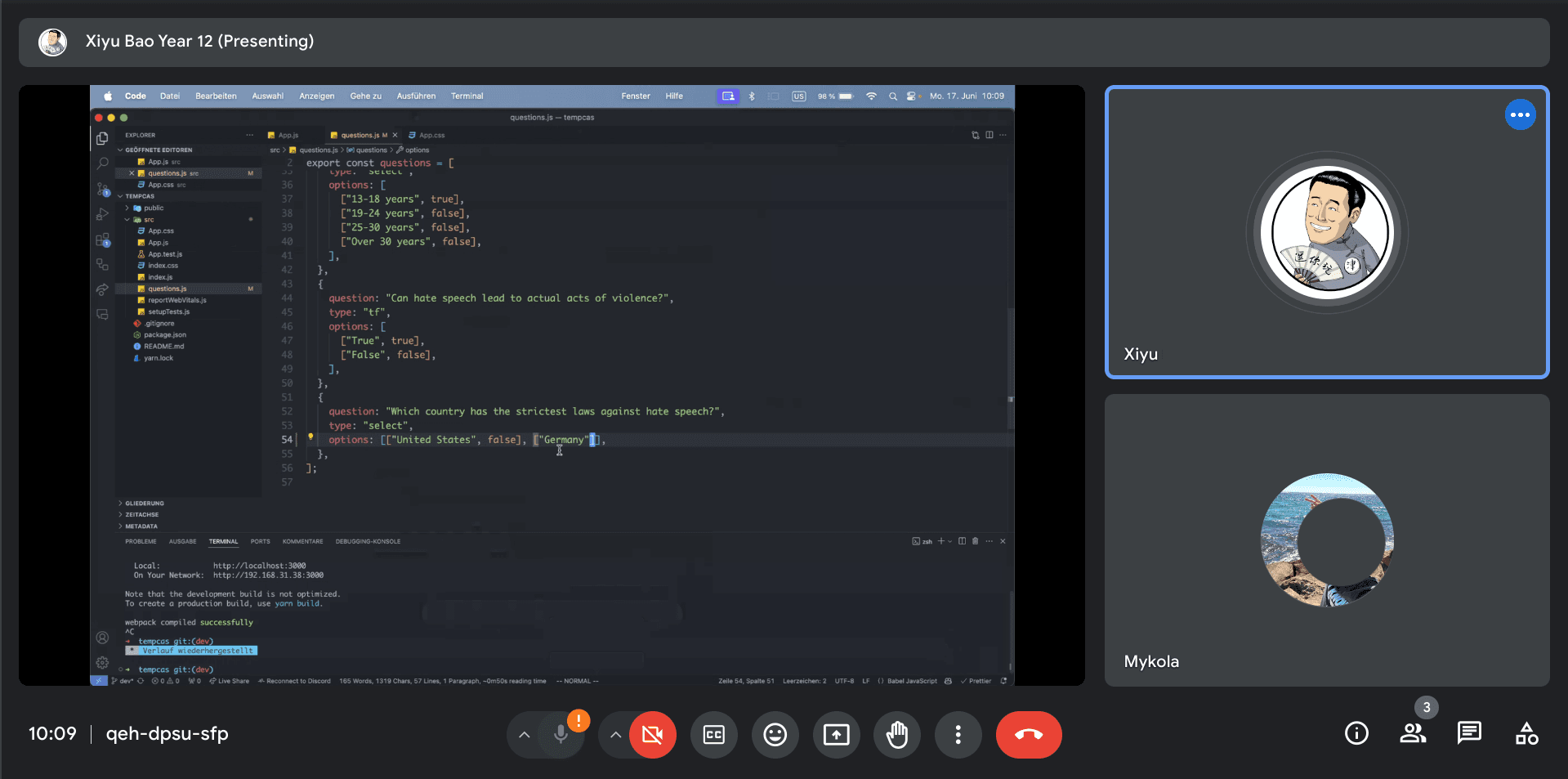Open video settings chevron beside camera
1568x779 pixels.
point(616,735)
